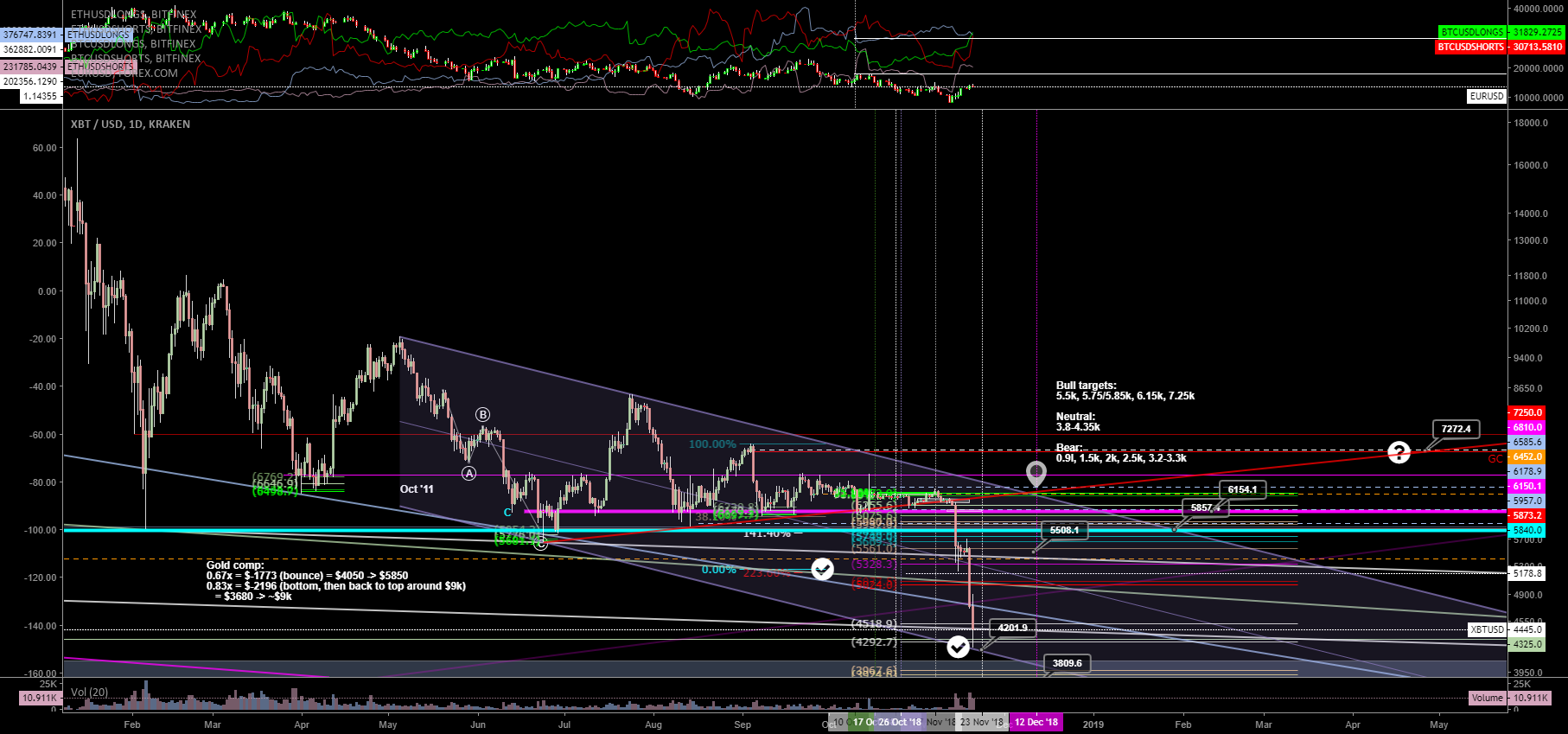The width and height of the screenshot is (1568, 734).
Task: Click the circled A wave label
Action: click(x=468, y=473)
